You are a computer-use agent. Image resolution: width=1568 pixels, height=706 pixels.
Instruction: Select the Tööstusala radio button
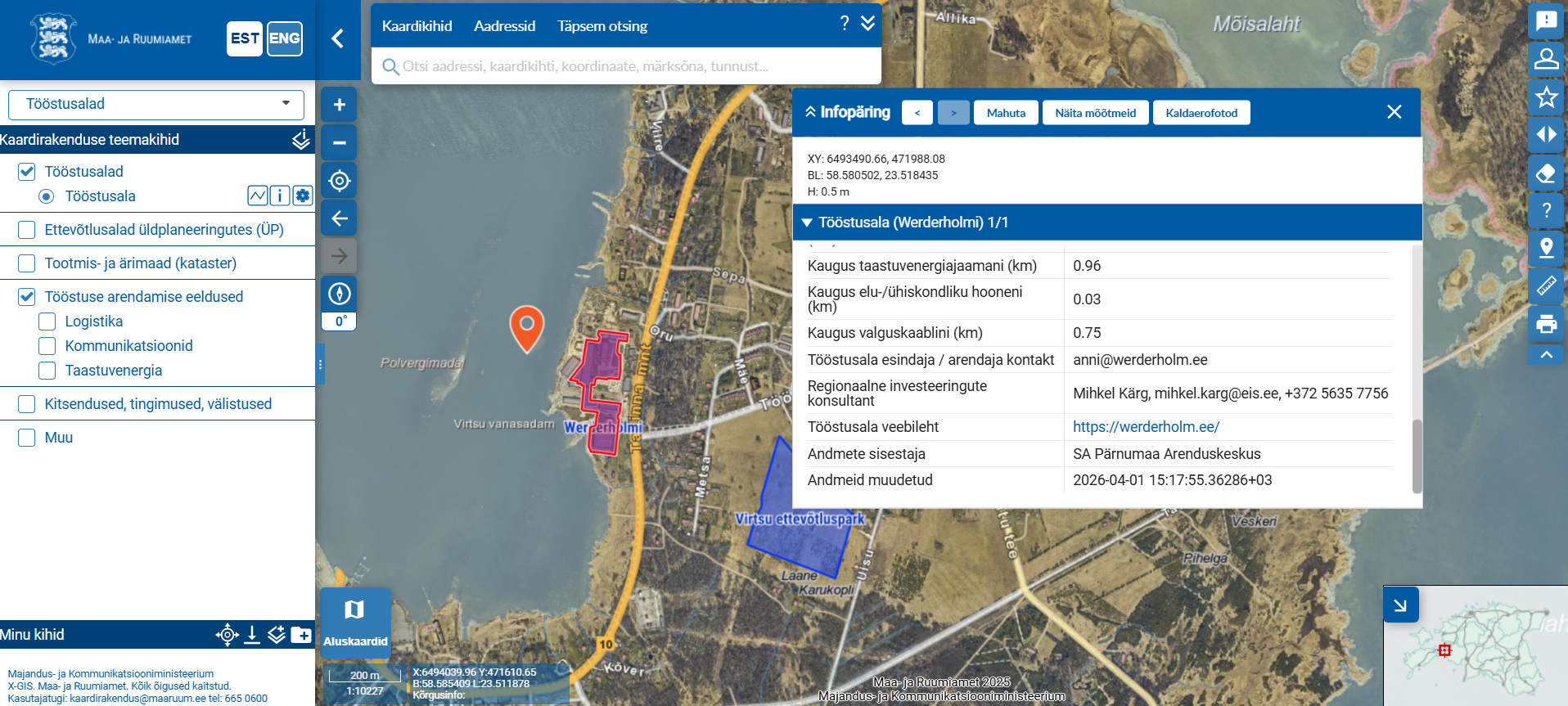[x=47, y=196]
